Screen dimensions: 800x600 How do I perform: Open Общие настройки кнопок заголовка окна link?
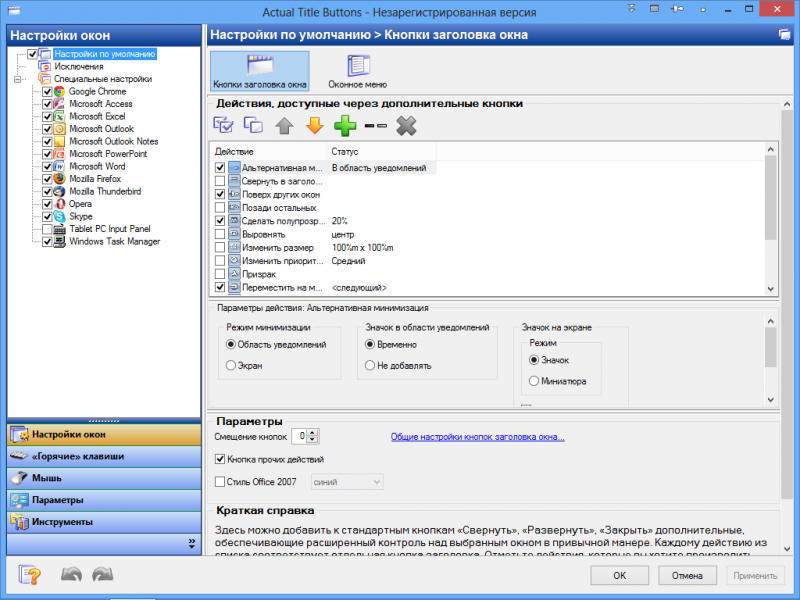click(478, 437)
